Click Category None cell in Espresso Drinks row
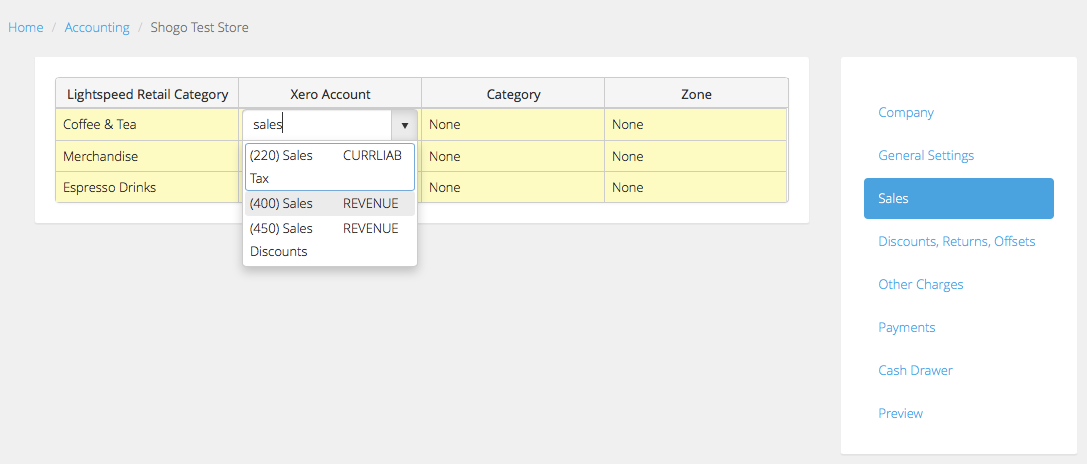1087x464 pixels. pyautogui.click(x=513, y=187)
